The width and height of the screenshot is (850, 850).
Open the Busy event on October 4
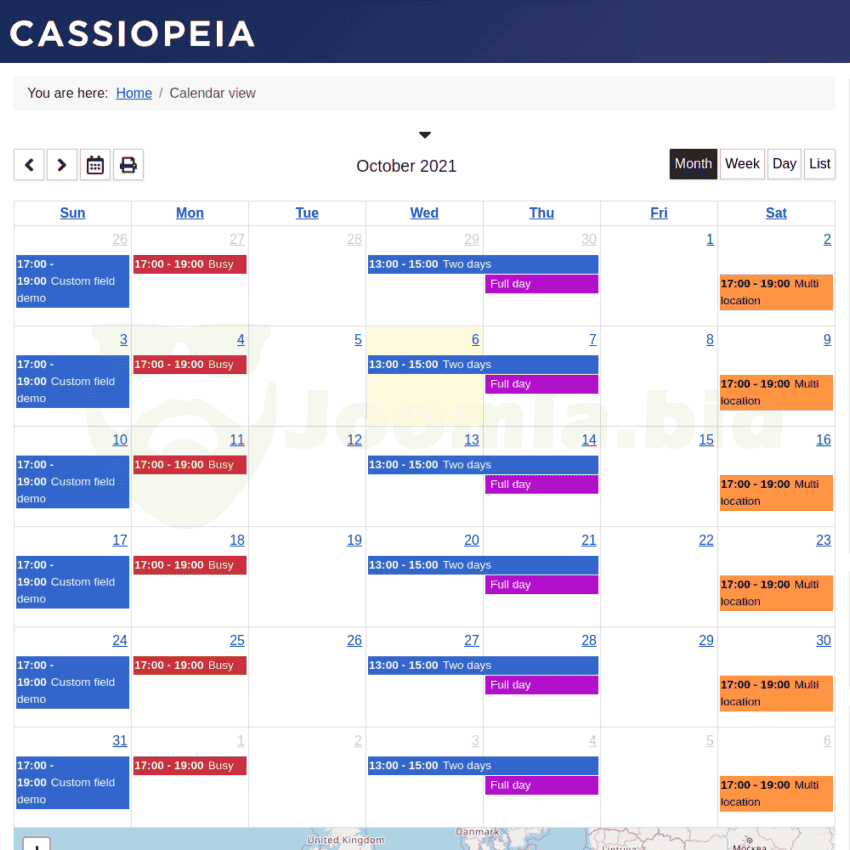click(x=190, y=364)
